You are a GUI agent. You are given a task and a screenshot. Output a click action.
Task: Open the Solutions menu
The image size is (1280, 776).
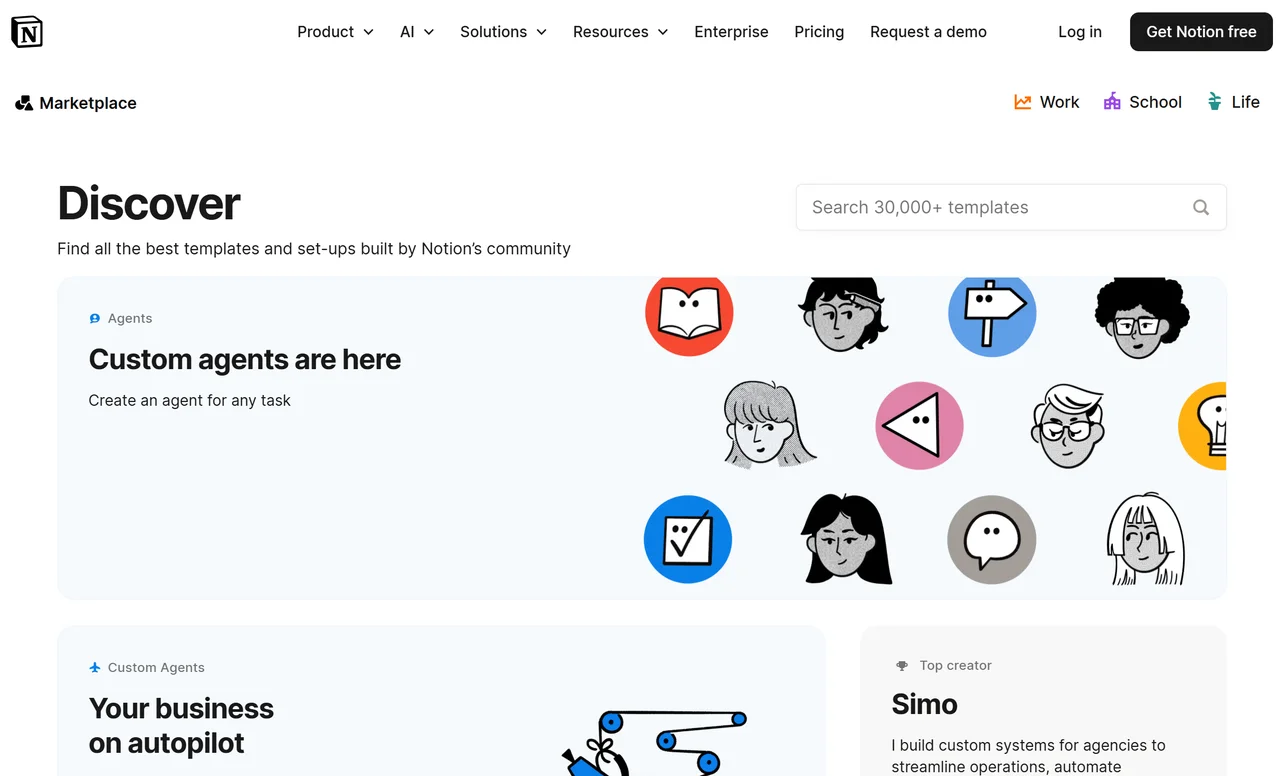pyautogui.click(x=502, y=31)
